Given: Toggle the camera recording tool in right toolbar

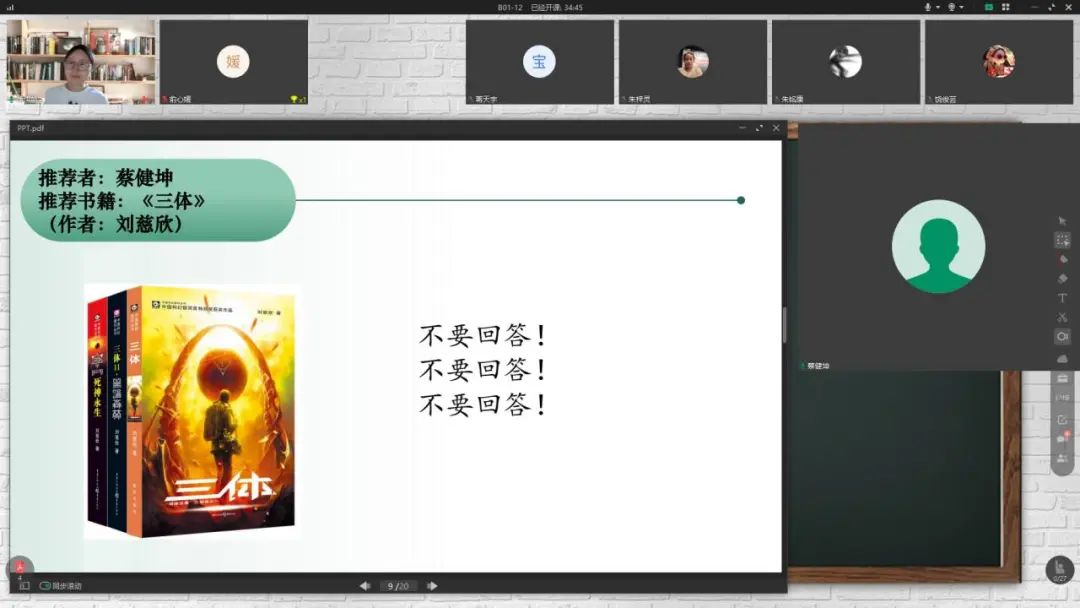Looking at the screenshot, I should (x=1062, y=338).
